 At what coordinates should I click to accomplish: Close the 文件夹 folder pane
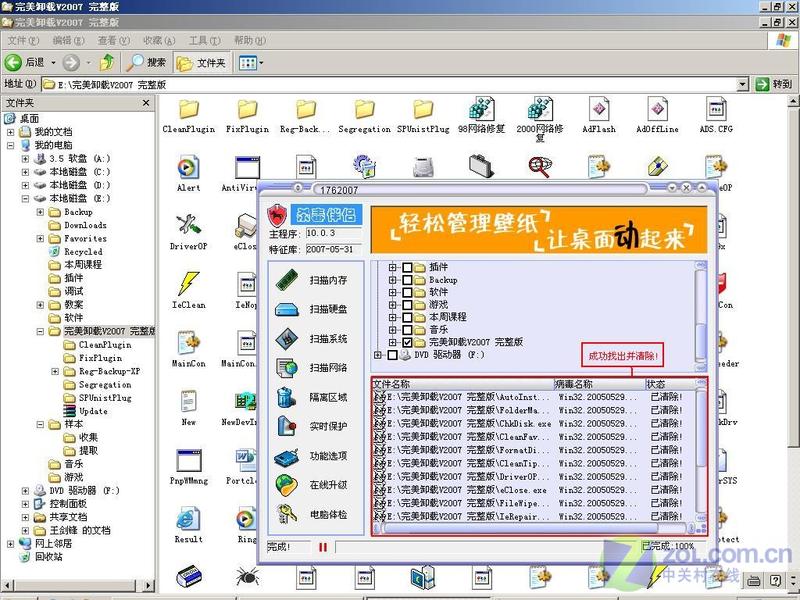pos(146,103)
